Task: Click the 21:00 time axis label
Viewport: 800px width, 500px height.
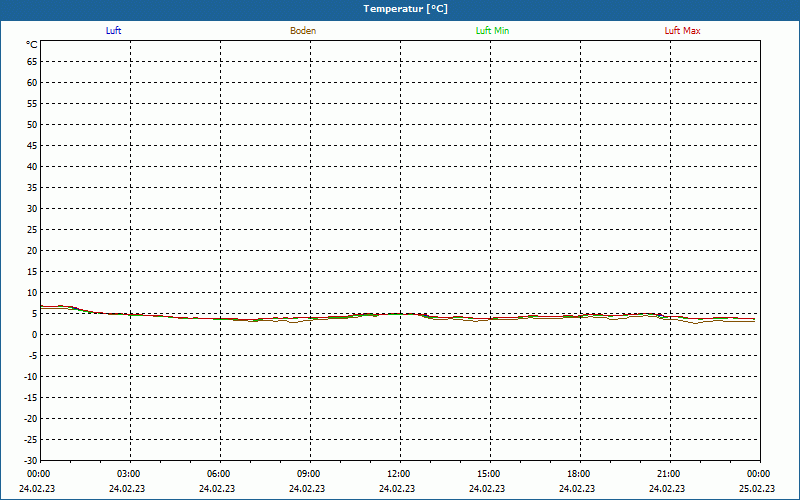Action: click(669, 474)
